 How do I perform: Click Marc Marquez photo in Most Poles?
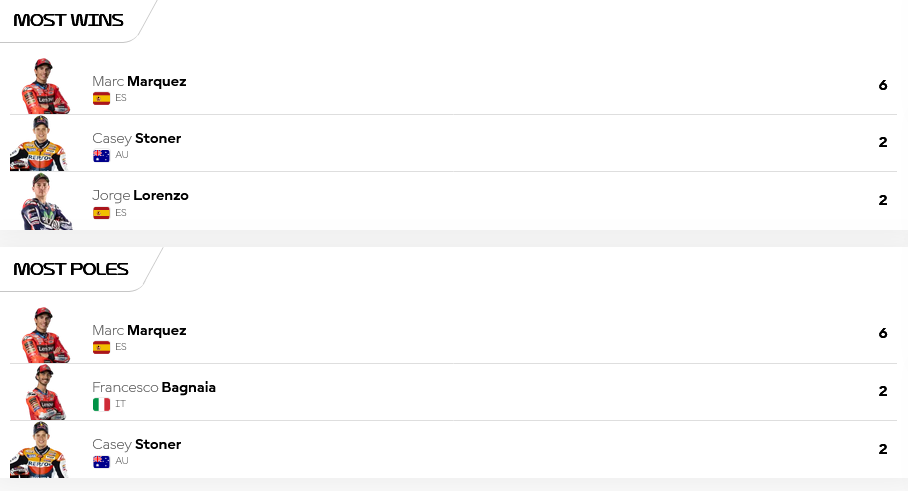click(45, 335)
